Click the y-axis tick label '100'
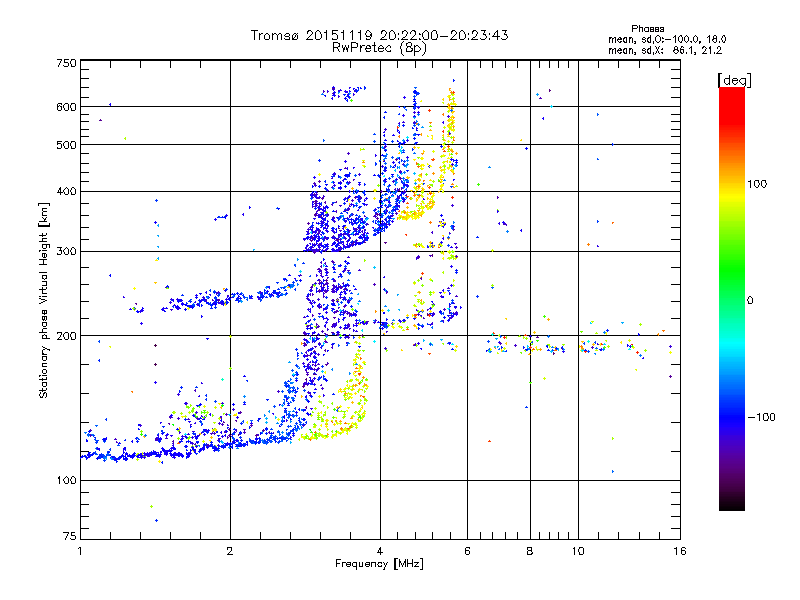This screenshot has width=800, height=600. pos(66,480)
